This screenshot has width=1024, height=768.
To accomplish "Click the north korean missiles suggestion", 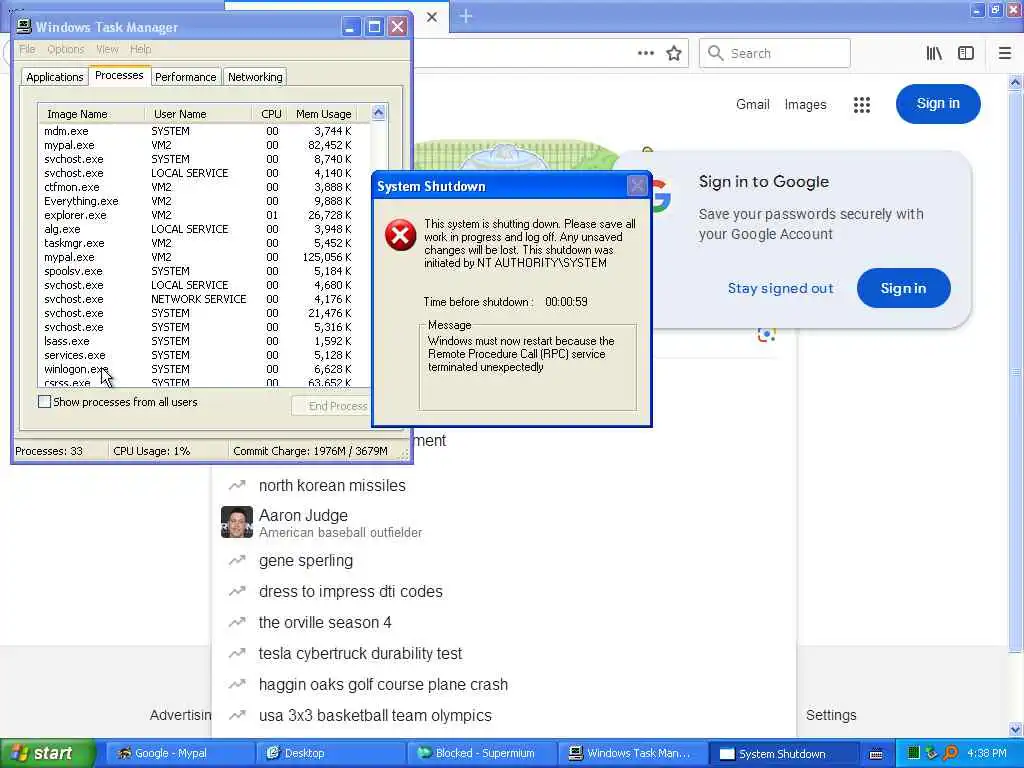I will (332, 485).
